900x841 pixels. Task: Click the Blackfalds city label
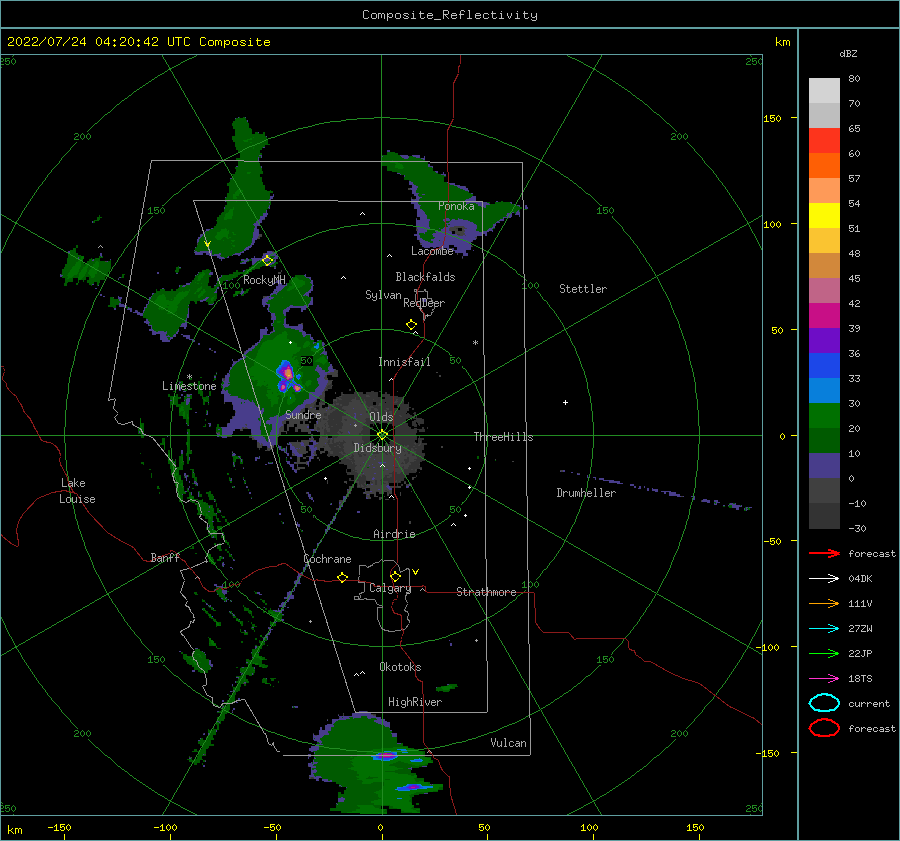pyautogui.click(x=425, y=277)
